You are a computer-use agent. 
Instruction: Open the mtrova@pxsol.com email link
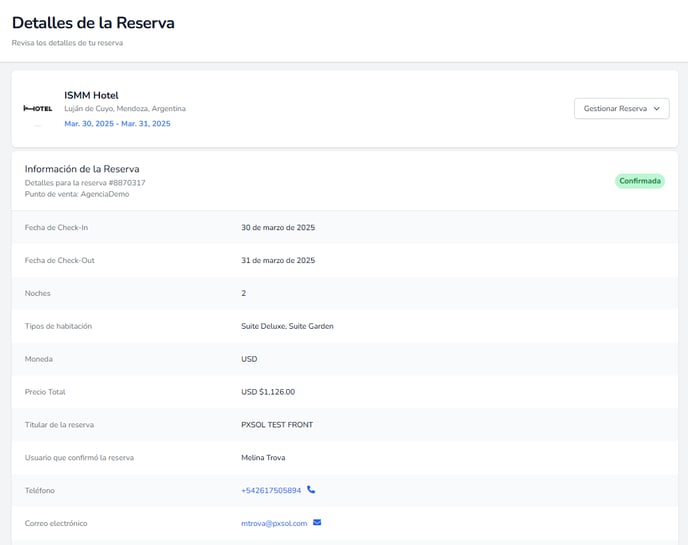274,523
